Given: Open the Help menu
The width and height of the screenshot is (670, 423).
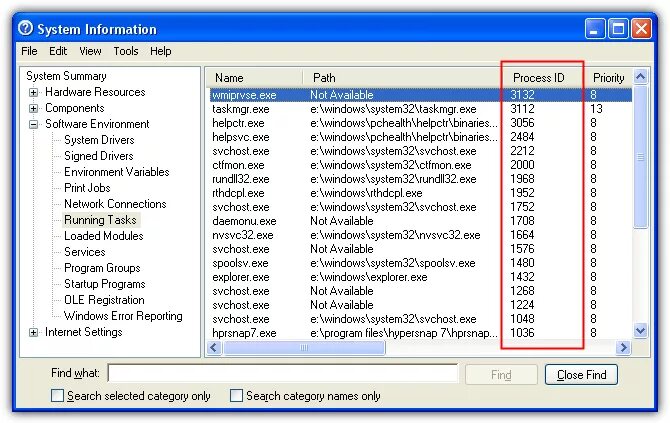Looking at the screenshot, I should pos(161,51).
